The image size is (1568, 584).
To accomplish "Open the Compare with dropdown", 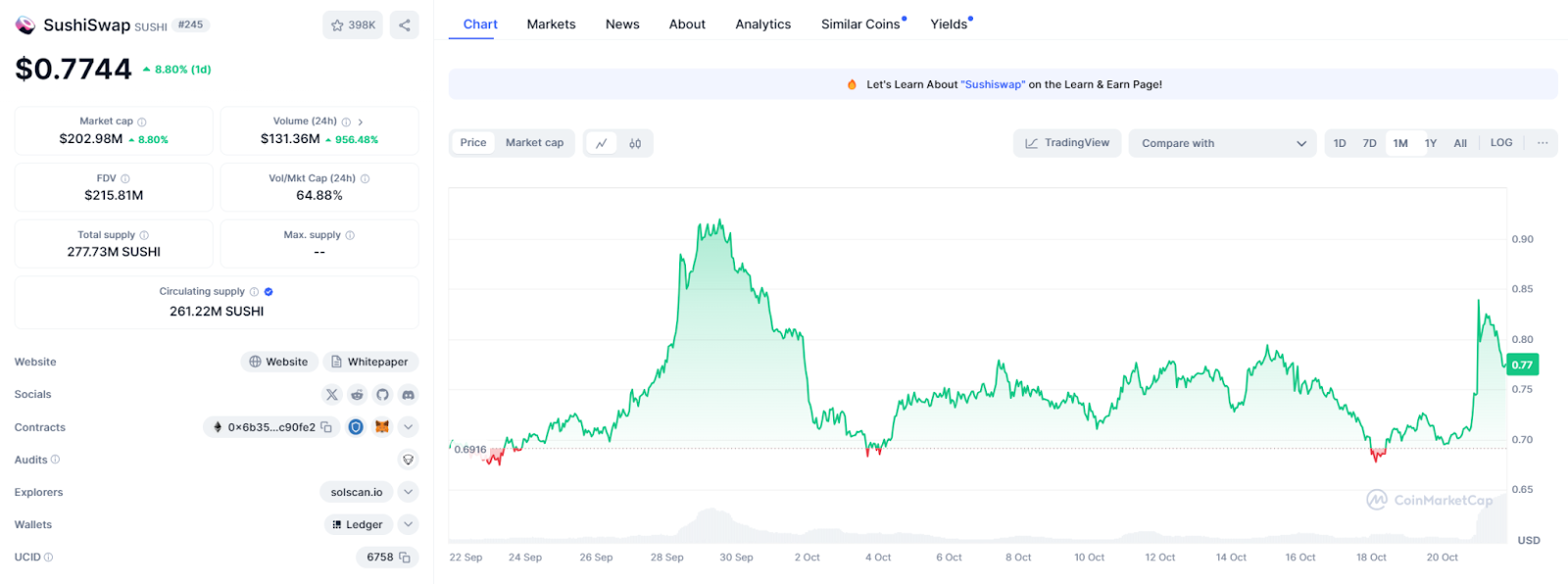I will (x=1222, y=143).
